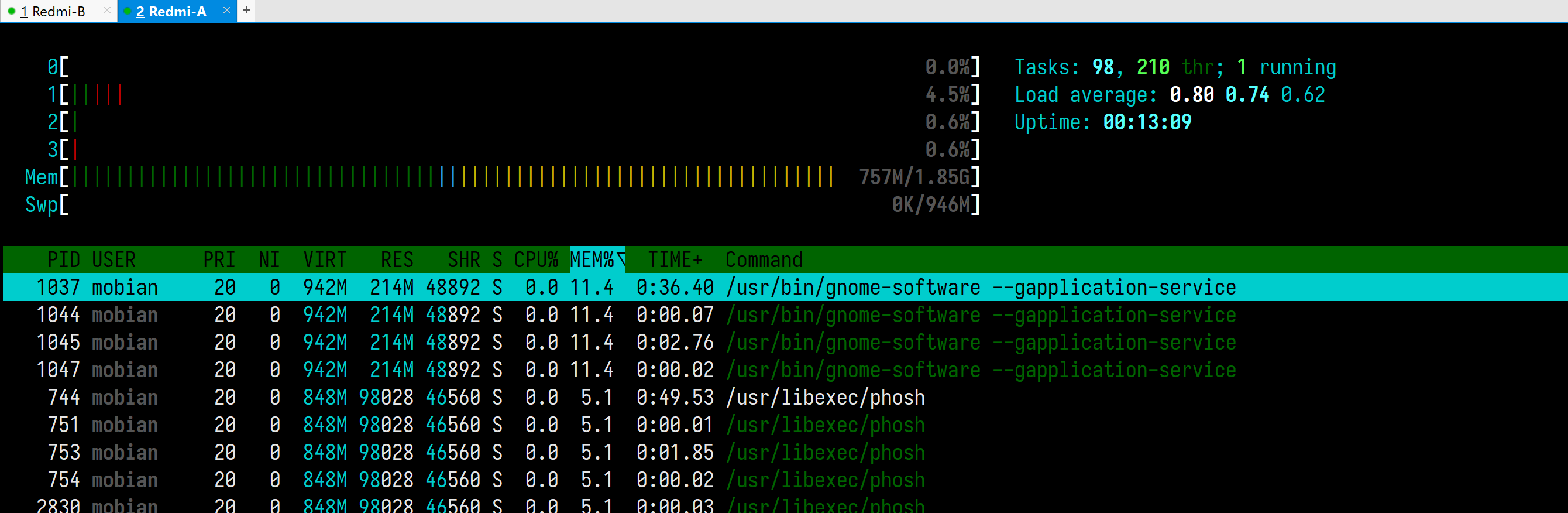Click TIME+ value 0:36.40 in highlighted row

tap(675, 288)
